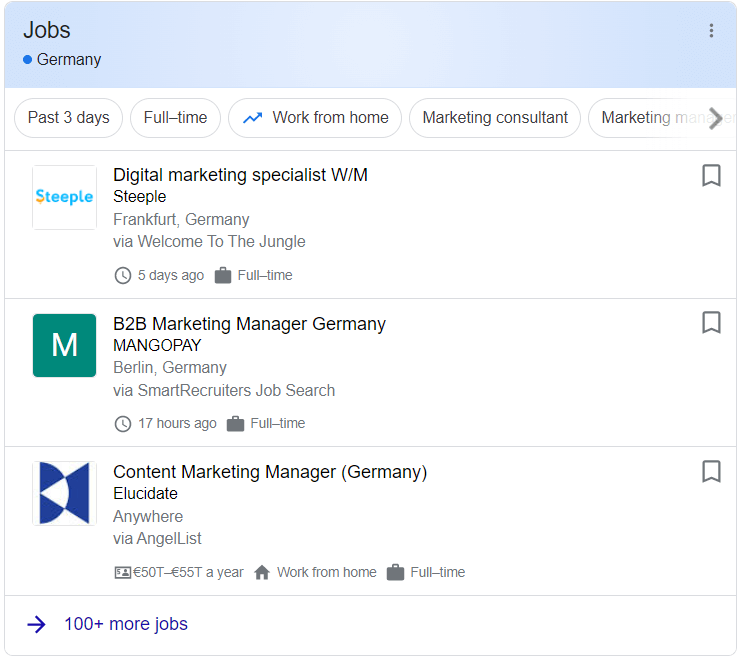Click the clock icon next to 5 days ago
The width and height of the screenshot is (740, 658).
(x=123, y=275)
